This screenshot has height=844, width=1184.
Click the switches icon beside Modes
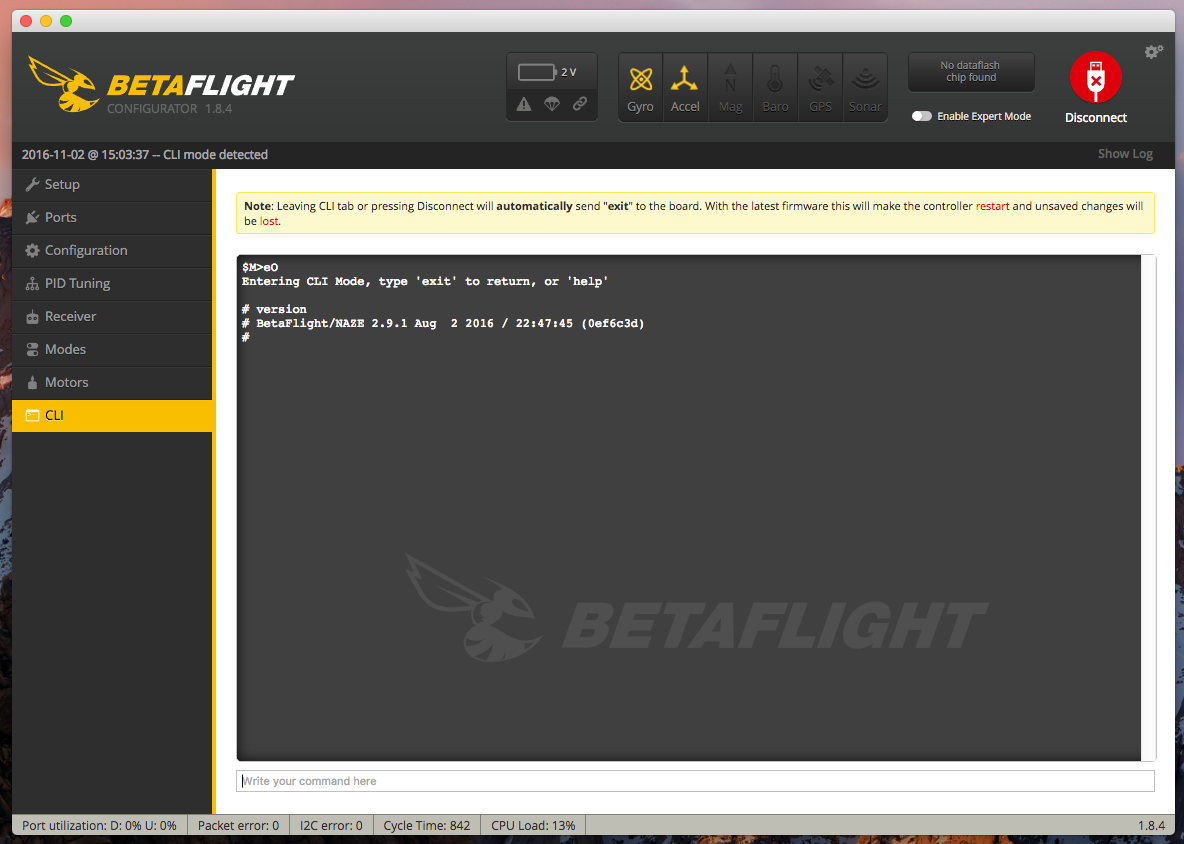tap(32, 350)
